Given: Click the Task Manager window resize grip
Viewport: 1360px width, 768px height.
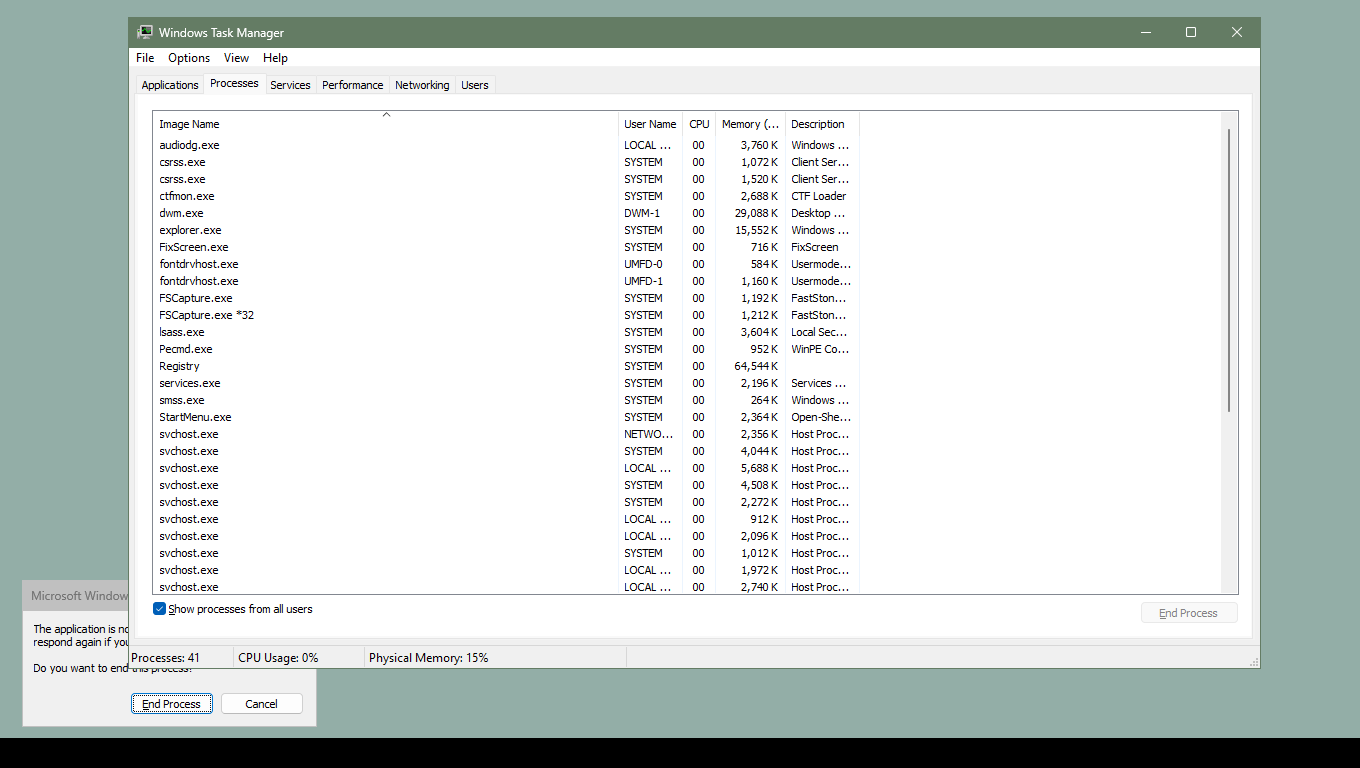Looking at the screenshot, I should click(x=1253, y=662).
